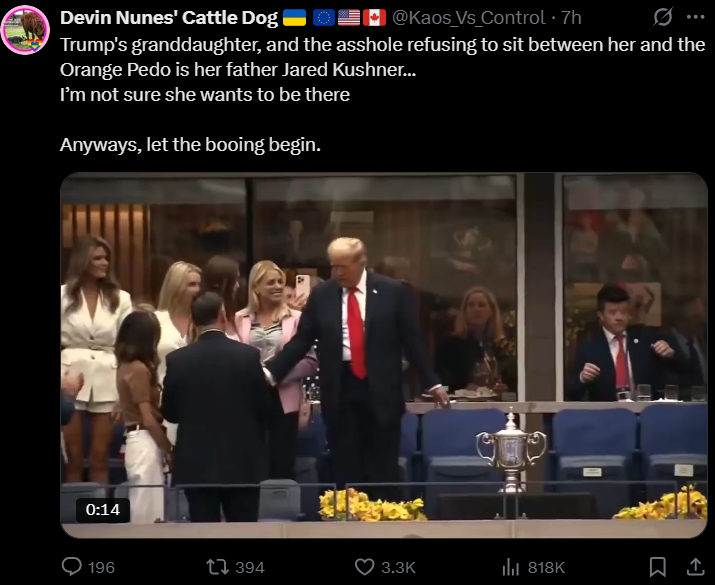Click the Canada flag emoji in name

(x=375, y=18)
